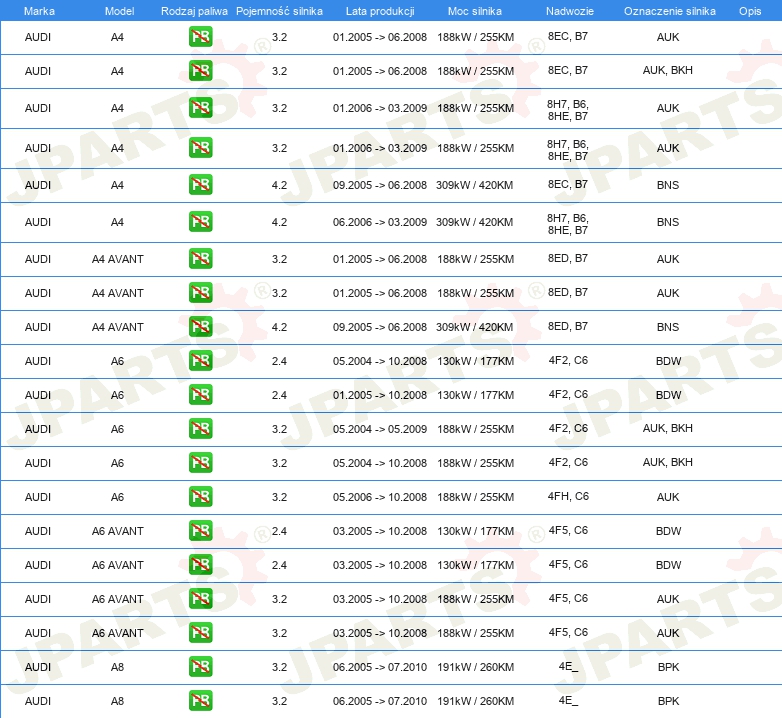Click the Model column header
The width and height of the screenshot is (782, 718).
click(x=118, y=11)
